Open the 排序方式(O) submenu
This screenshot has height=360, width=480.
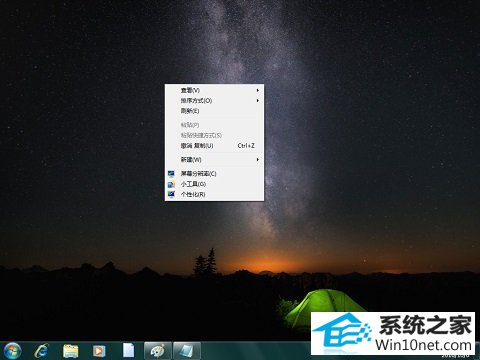214,100
